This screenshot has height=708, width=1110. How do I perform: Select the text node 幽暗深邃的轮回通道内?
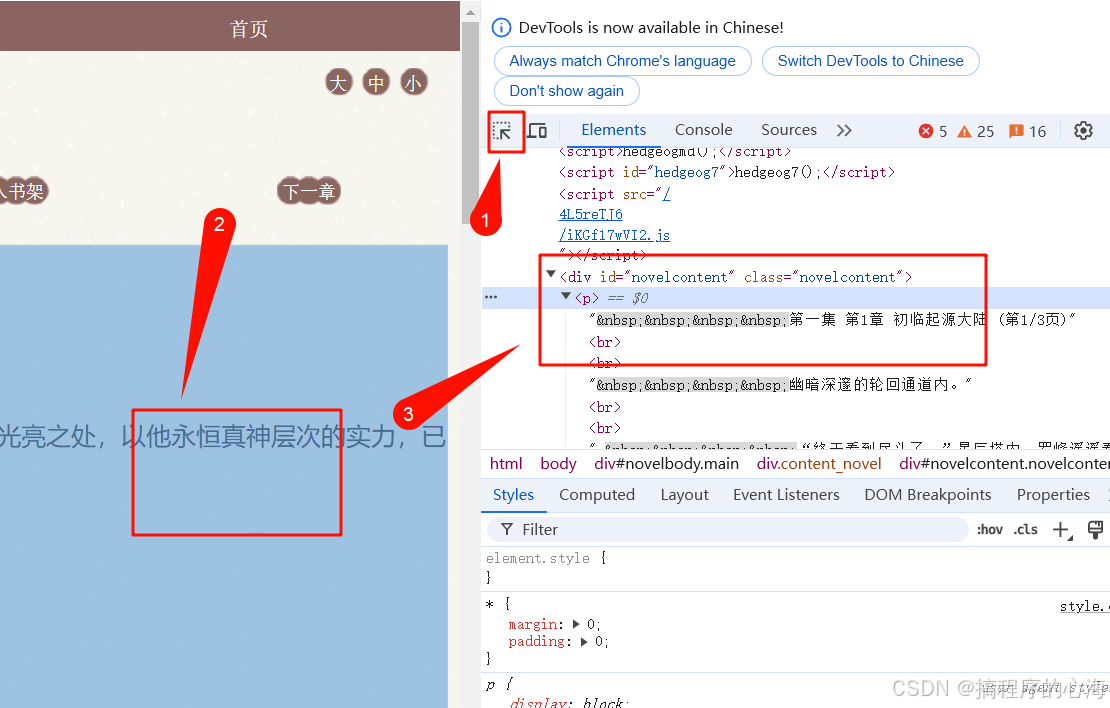pos(780,384)
